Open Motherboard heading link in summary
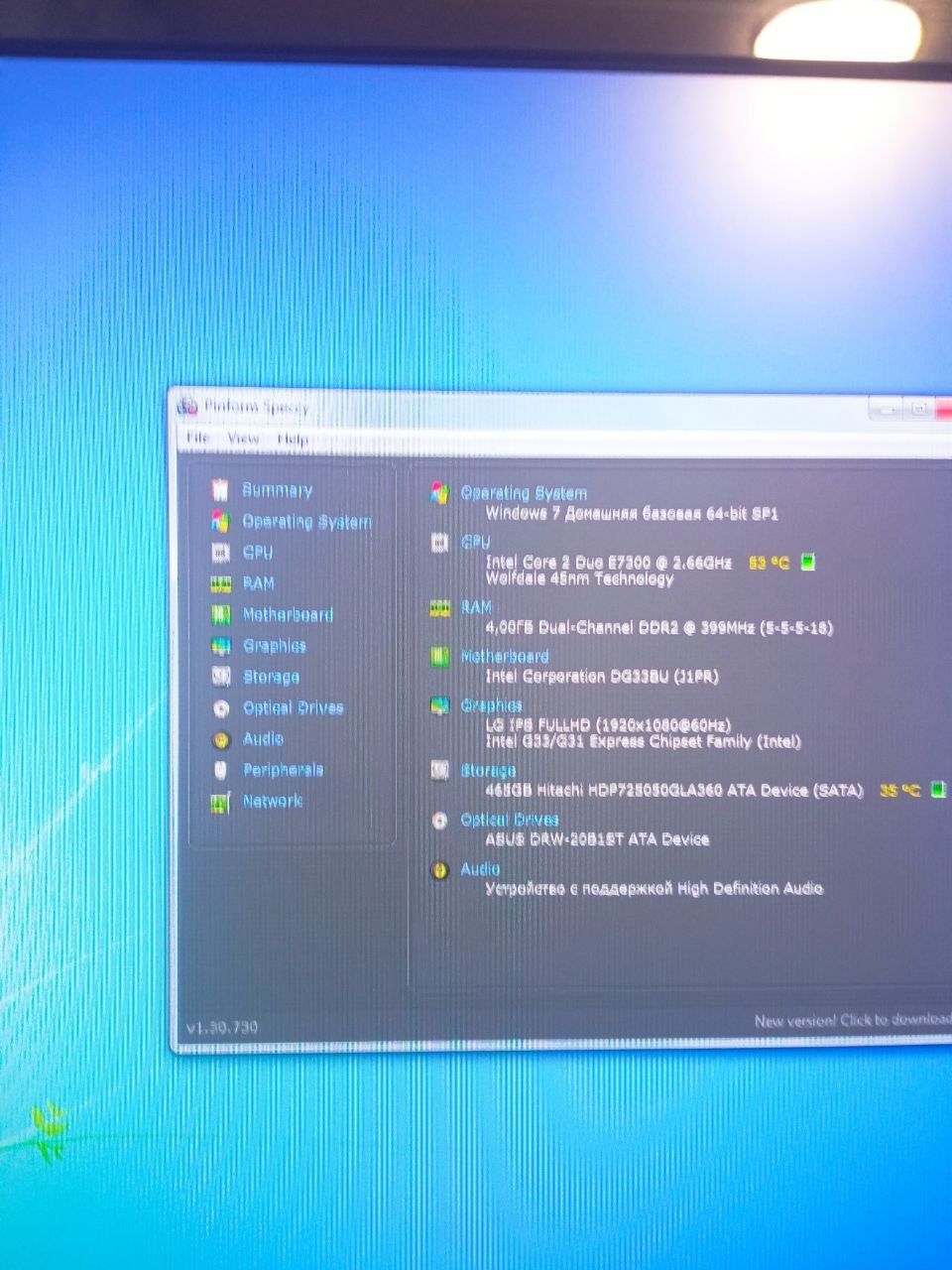952x1270 pixels. (x=505, y=656)
